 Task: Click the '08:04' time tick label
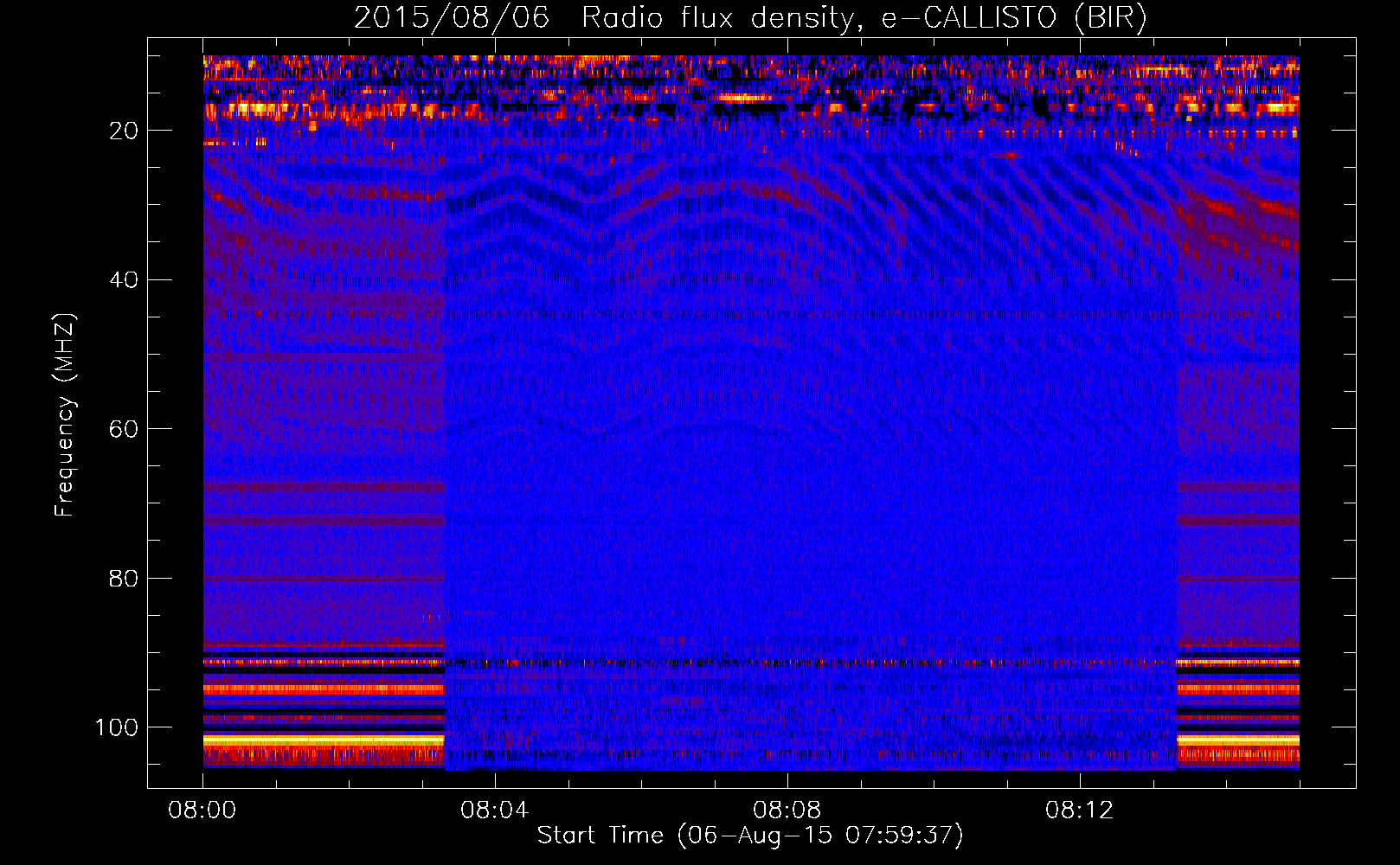click(495, 811)
